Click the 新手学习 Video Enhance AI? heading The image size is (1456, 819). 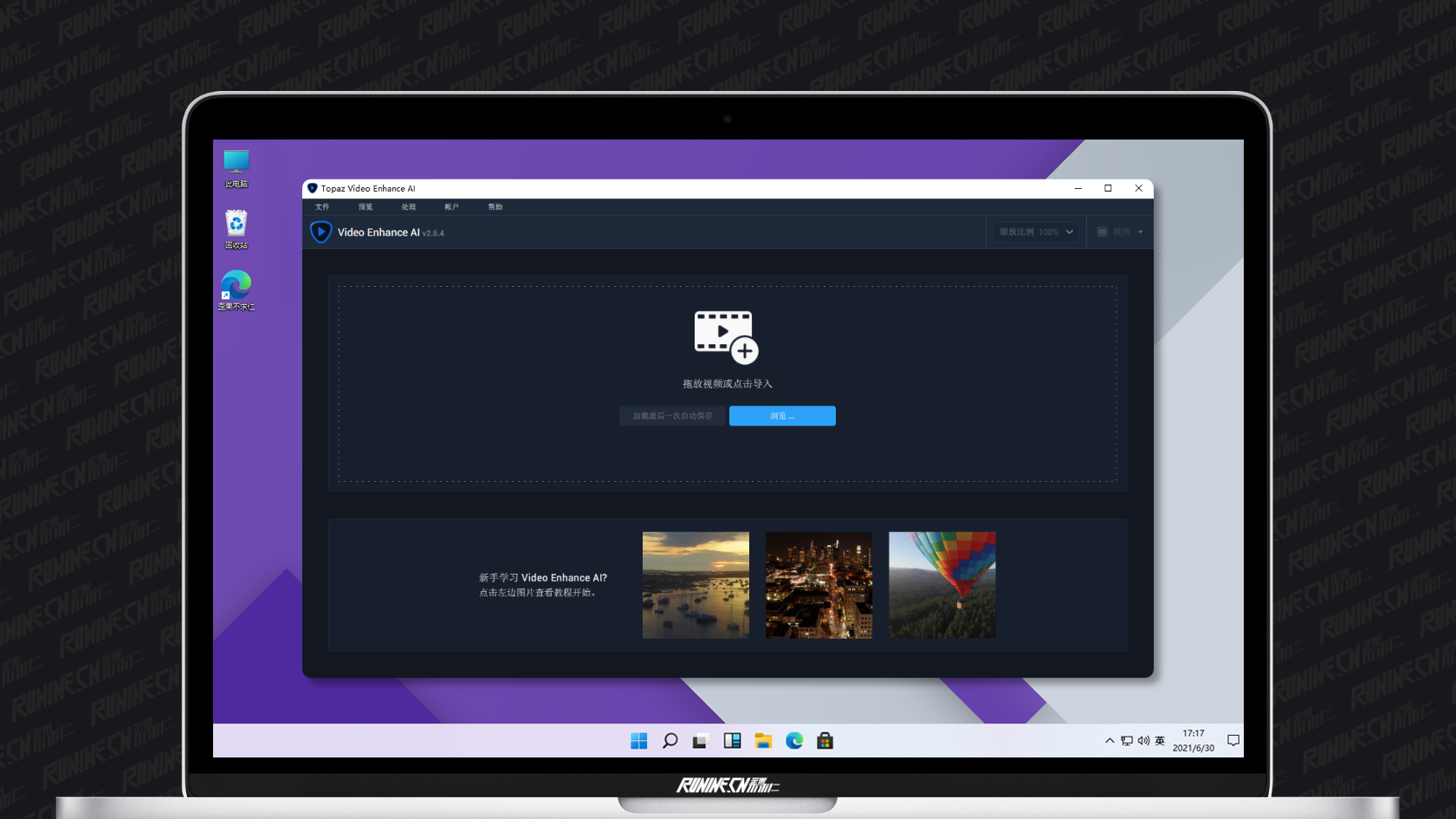(543, 577)
